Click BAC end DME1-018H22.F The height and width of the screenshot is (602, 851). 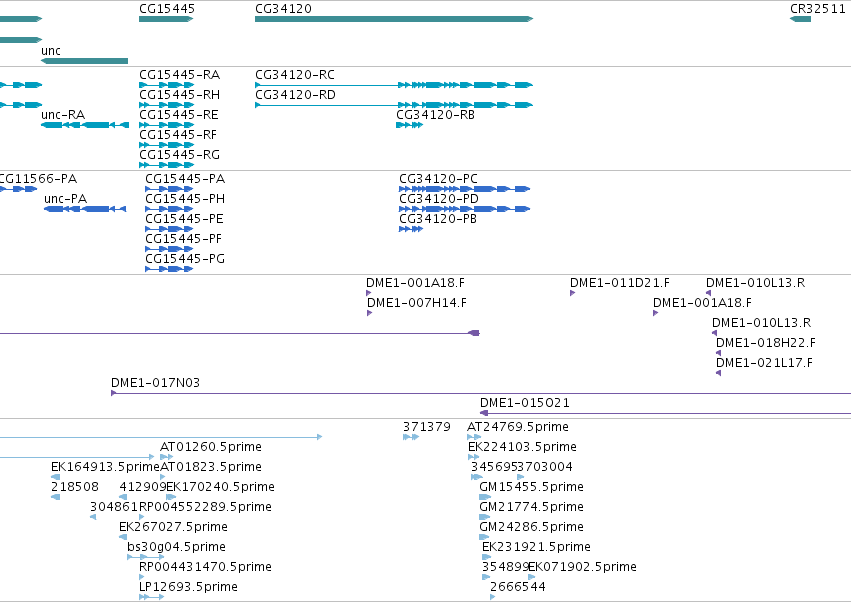(766, 343)
